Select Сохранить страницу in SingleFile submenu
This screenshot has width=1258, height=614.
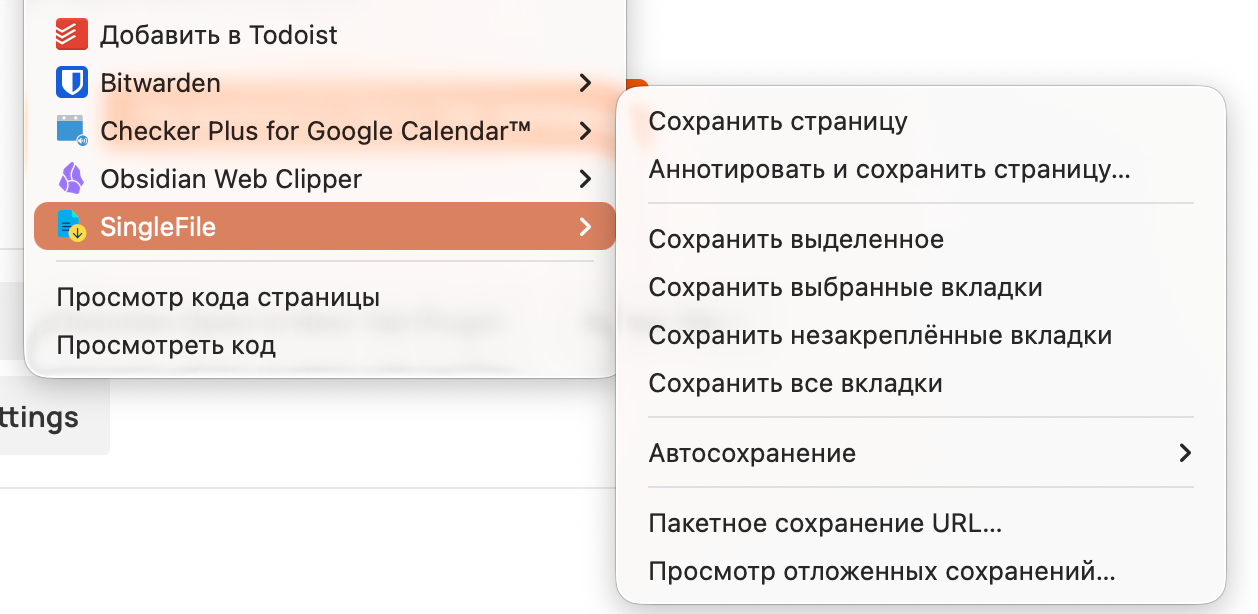921,121
